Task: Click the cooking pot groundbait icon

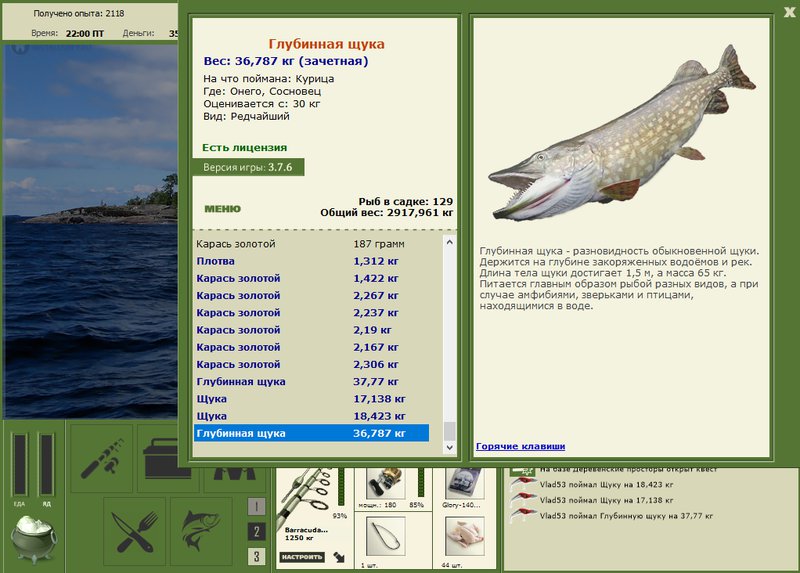Action: [34, 538]
